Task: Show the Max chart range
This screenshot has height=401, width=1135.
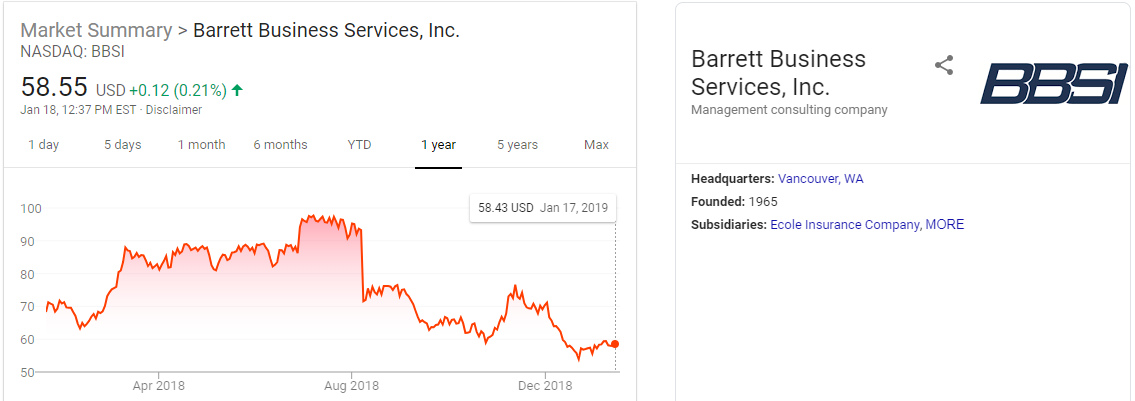Action: click(596, 145)
